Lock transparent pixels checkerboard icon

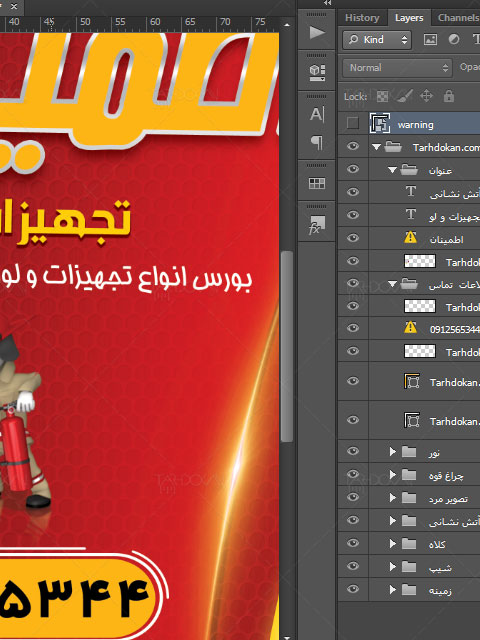coord(382,97)
